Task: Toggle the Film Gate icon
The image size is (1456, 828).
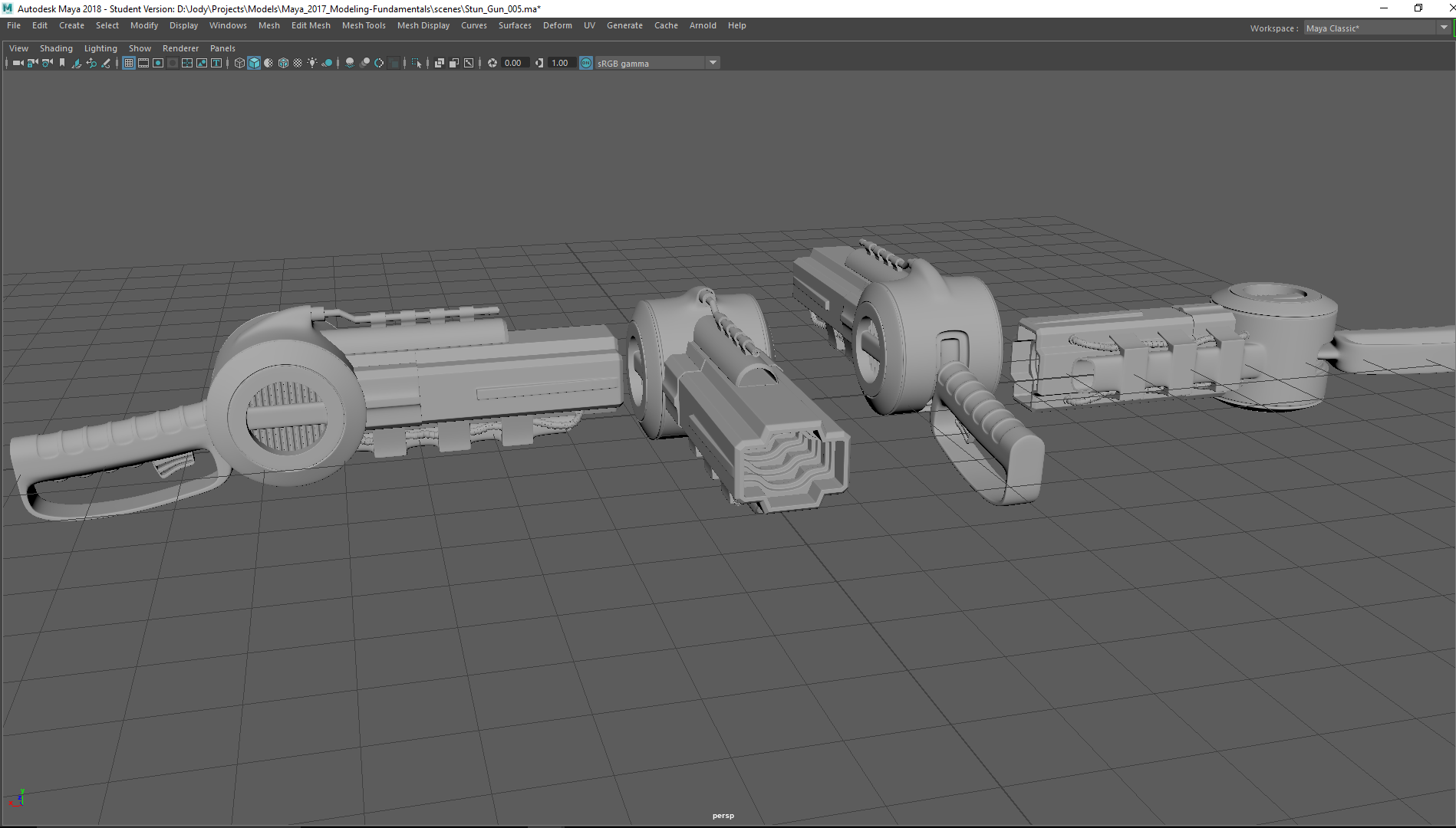Action: (143, 63)
